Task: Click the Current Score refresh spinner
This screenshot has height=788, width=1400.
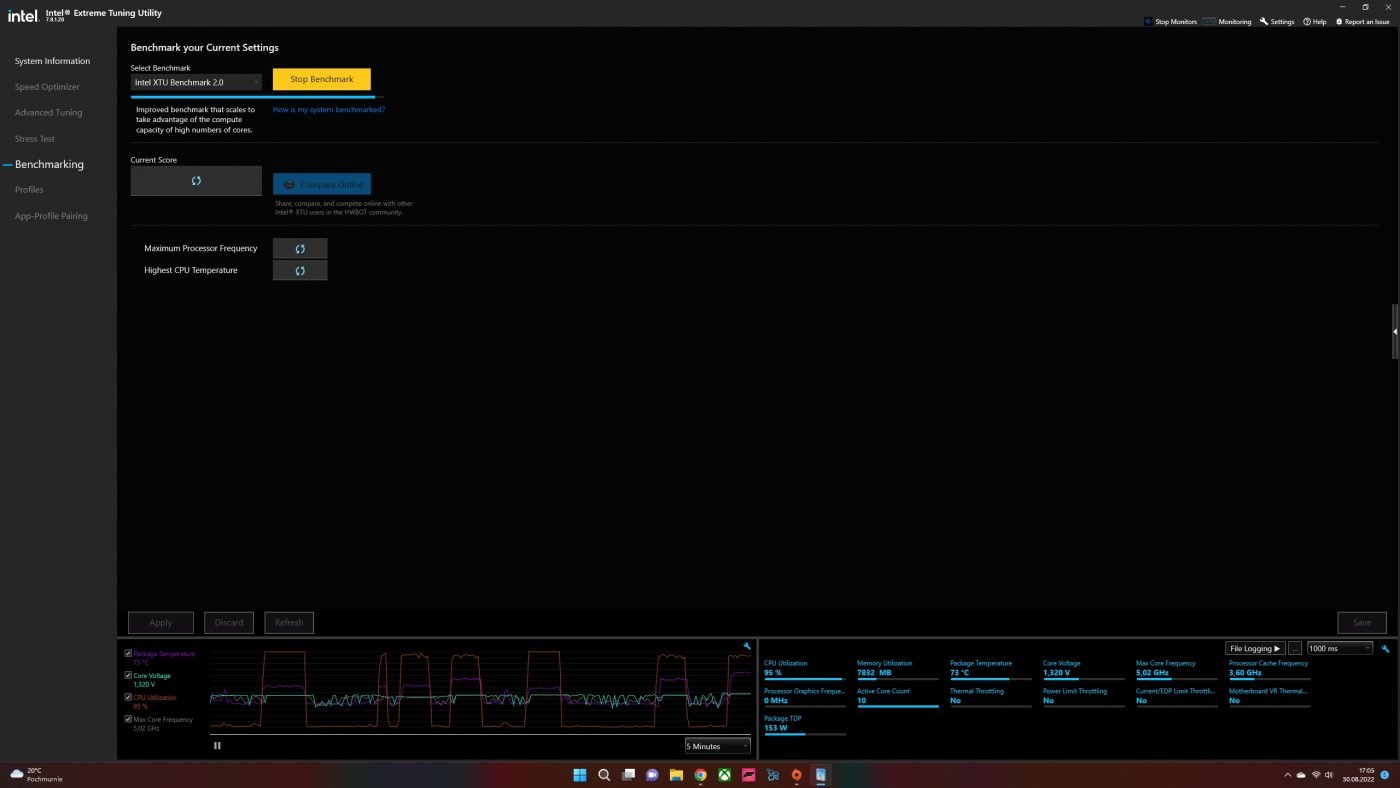Action: point(196,181)
